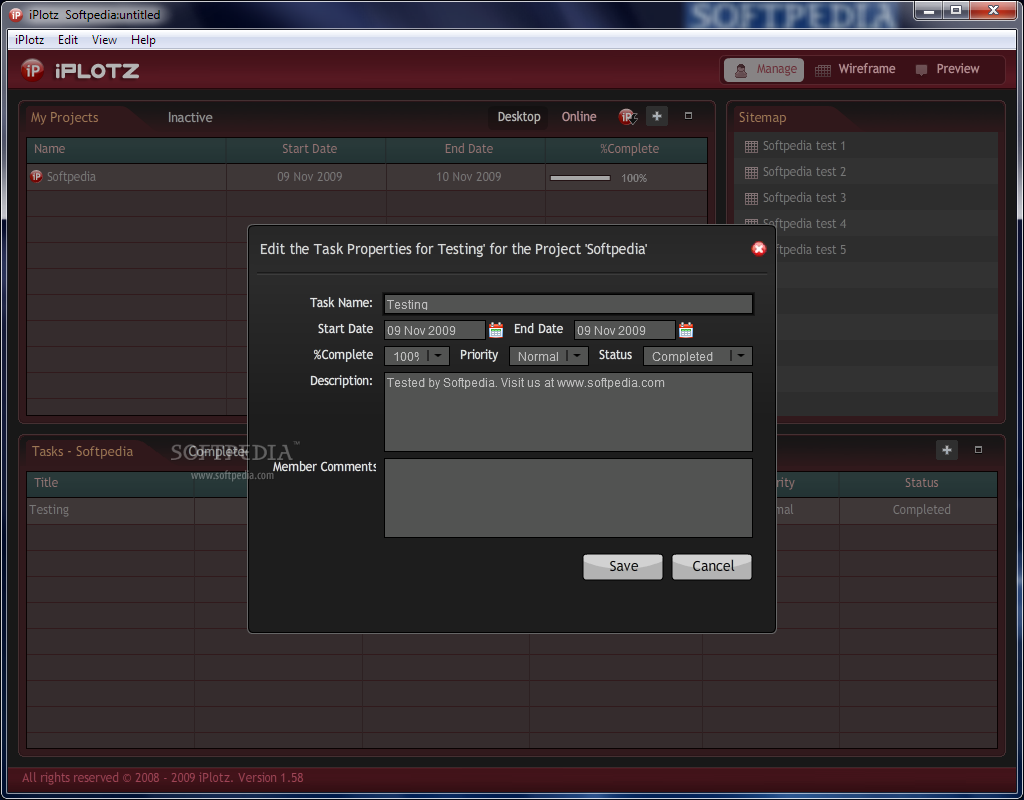Click the iP sync icon in My Projects

pos(628,117)
